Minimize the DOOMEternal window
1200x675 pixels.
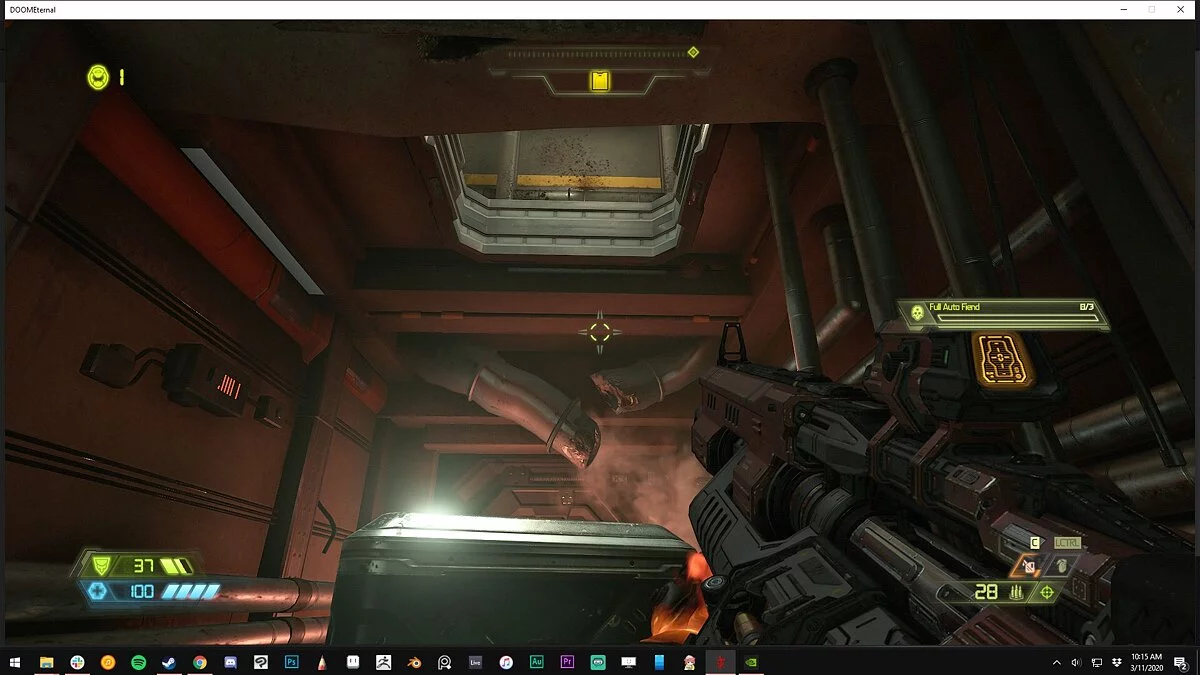pyautogui.click(x=1123, y=9)
